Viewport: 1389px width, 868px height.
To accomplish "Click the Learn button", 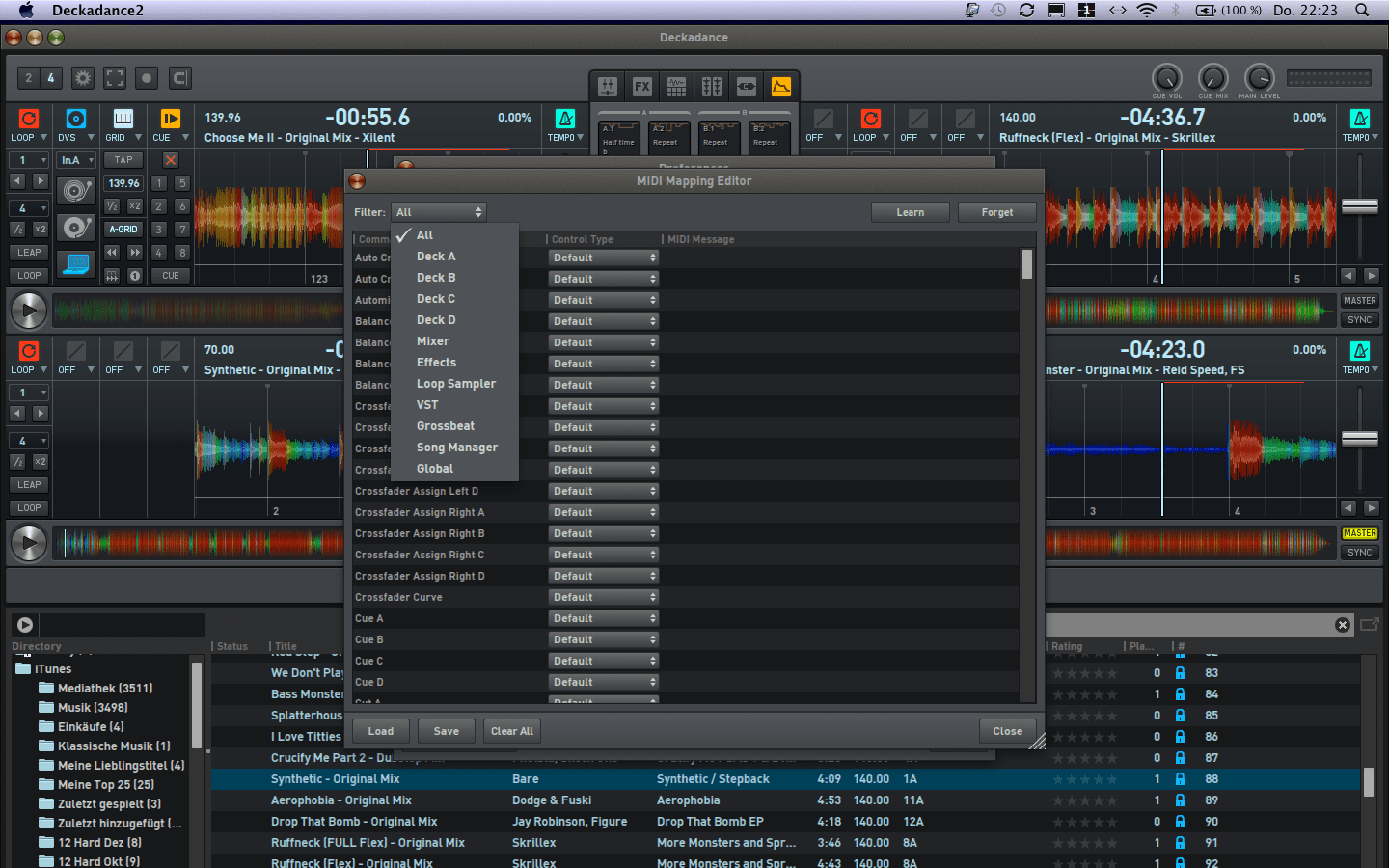I will click(910, 212).
